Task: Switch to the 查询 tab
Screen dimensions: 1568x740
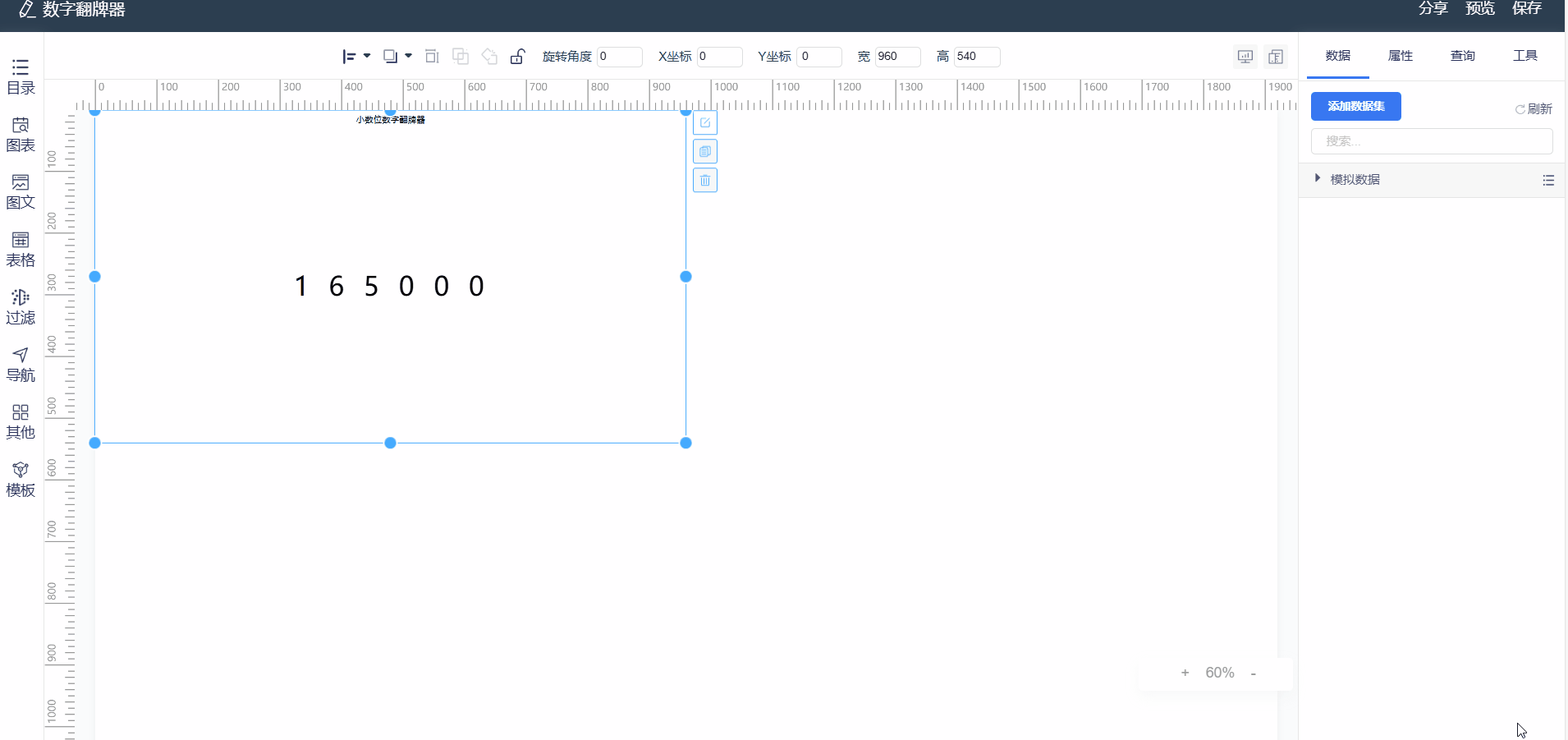Action: click(1463, 56)
